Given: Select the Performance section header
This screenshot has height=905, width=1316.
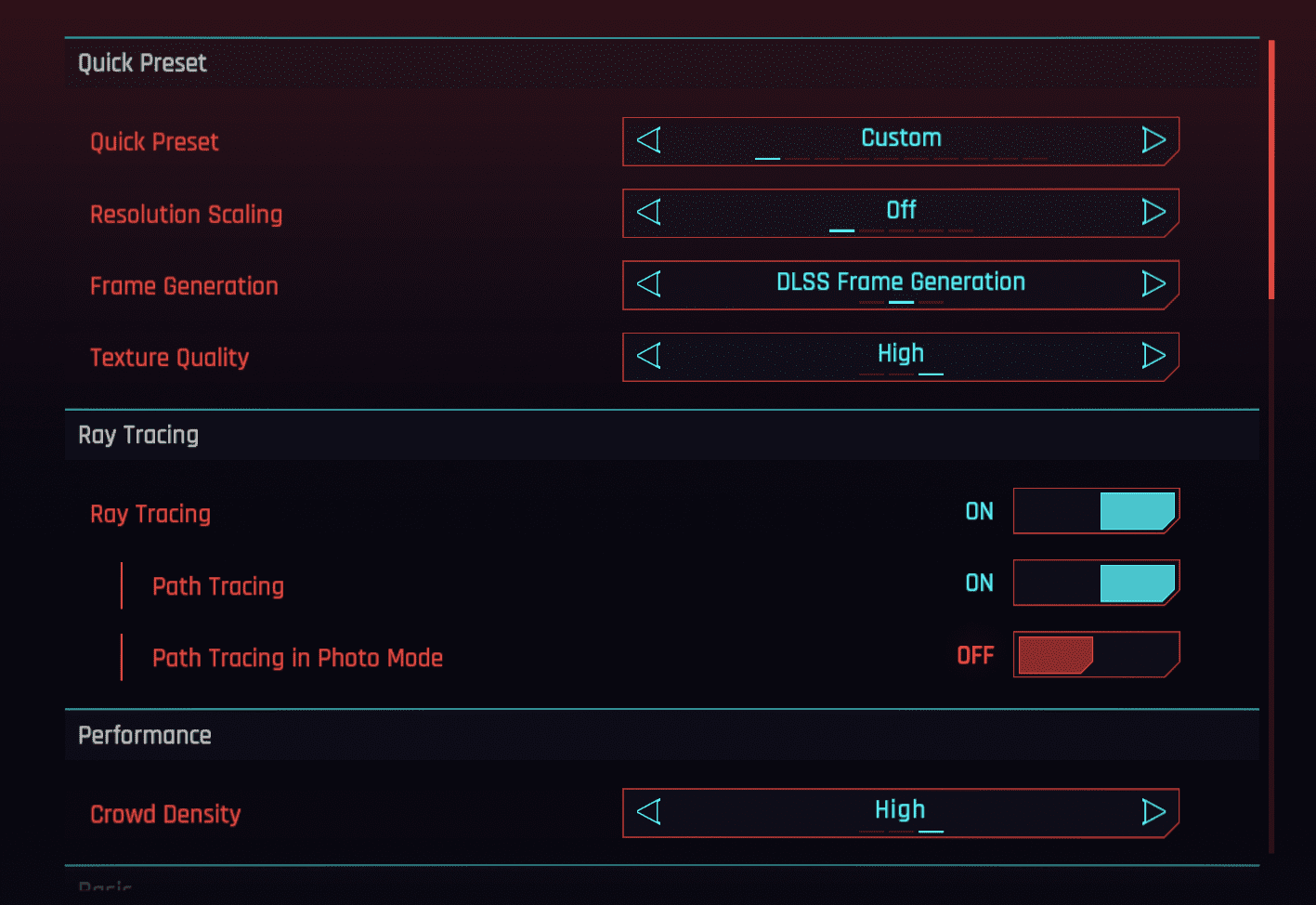Looking at the screenshot, I should point(145,735).
